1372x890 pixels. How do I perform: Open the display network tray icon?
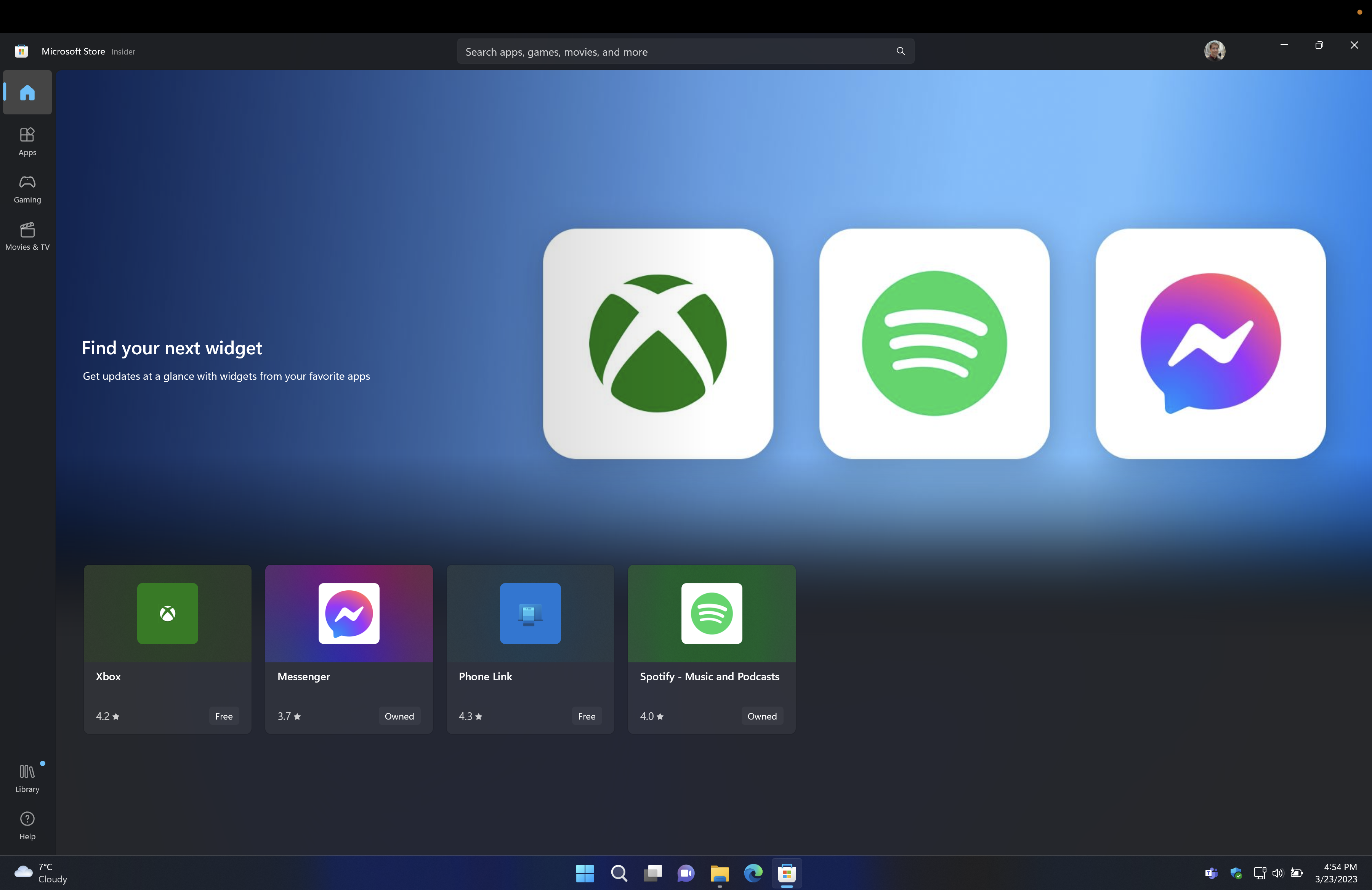(x=1260, y=873)
